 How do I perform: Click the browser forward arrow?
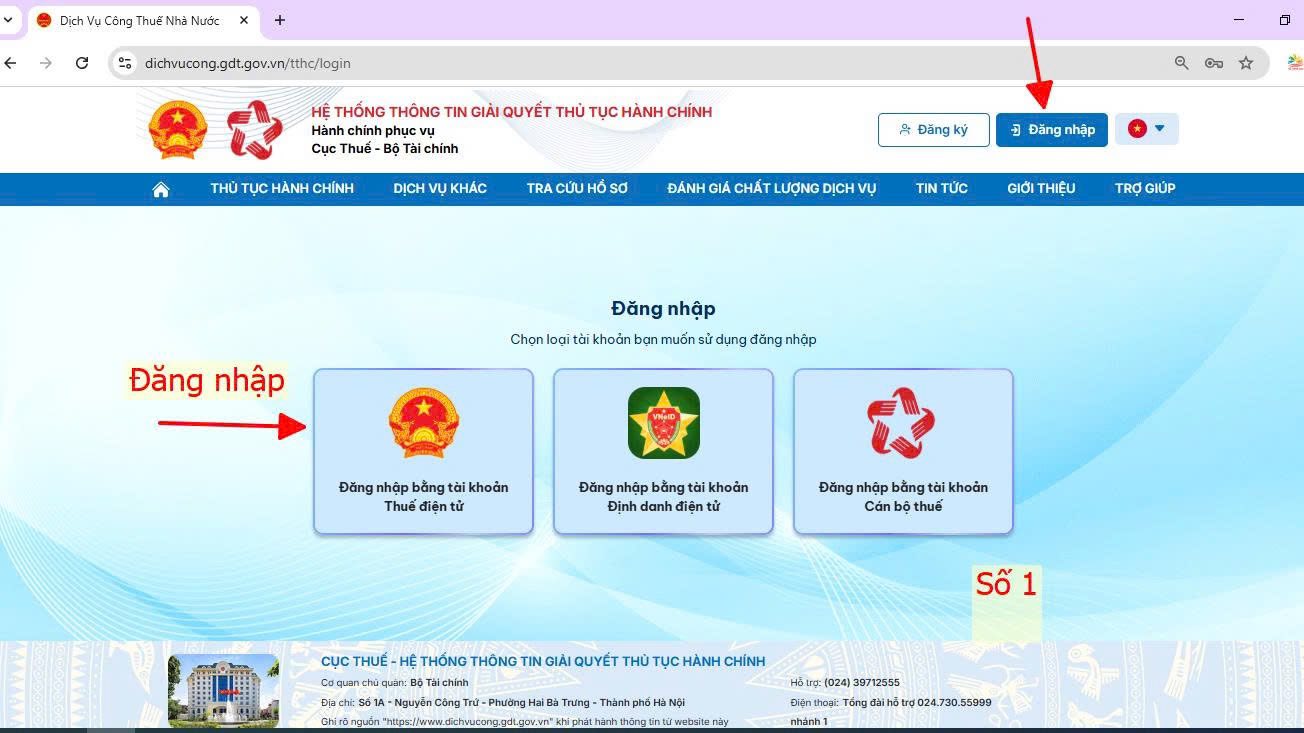(46, 63)
